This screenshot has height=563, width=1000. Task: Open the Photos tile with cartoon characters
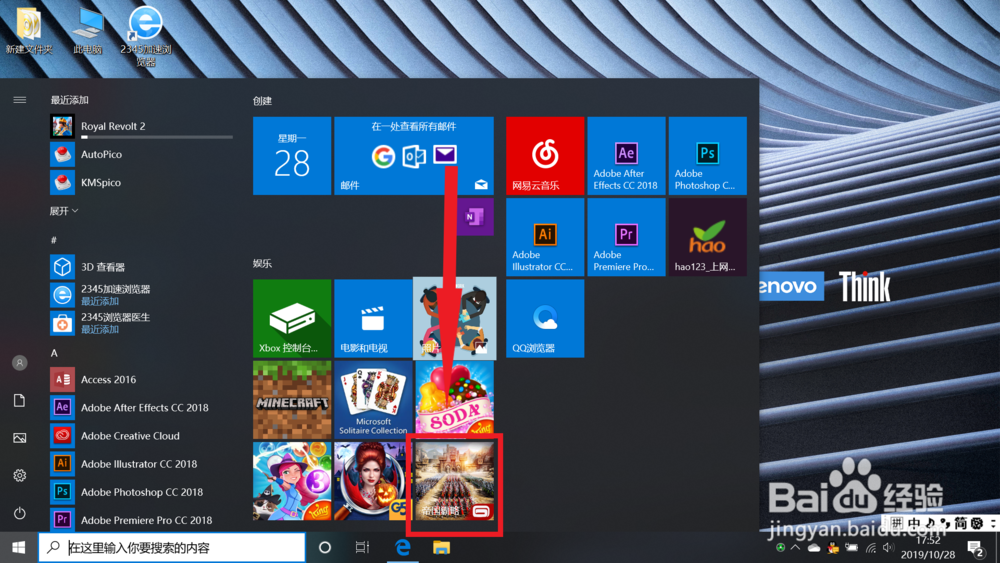coord(455,318)
